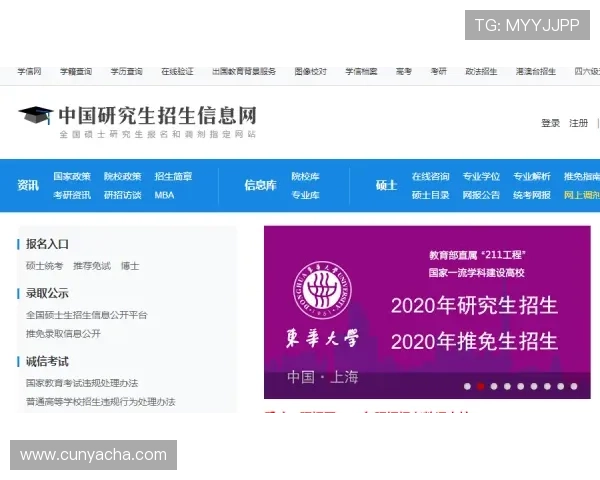Open the 学信网 top link
Viewport: 600px width, 480px height.
29,72
